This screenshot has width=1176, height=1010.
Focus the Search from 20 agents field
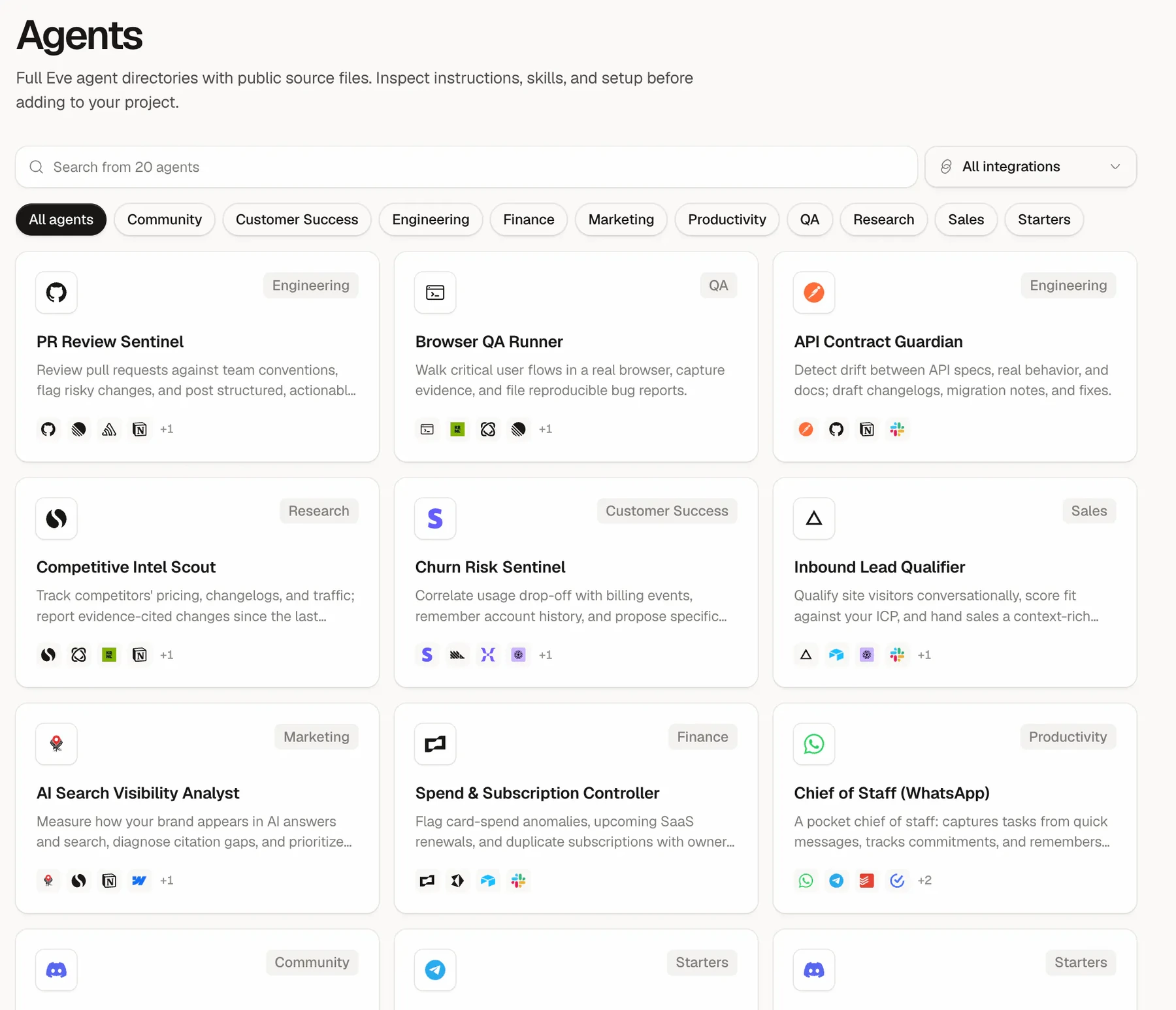[466, 167]
